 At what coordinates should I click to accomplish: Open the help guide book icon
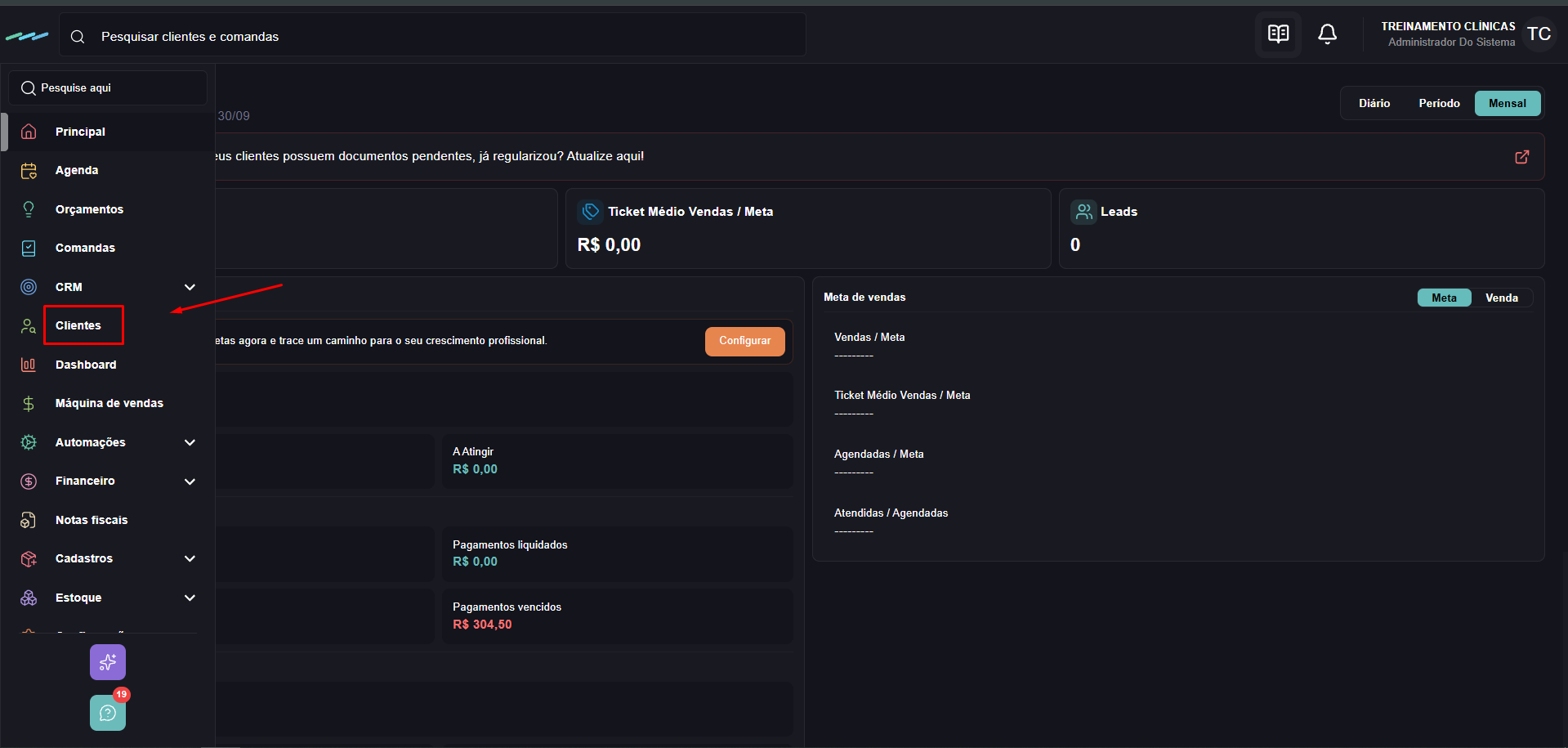[1278, 34]
